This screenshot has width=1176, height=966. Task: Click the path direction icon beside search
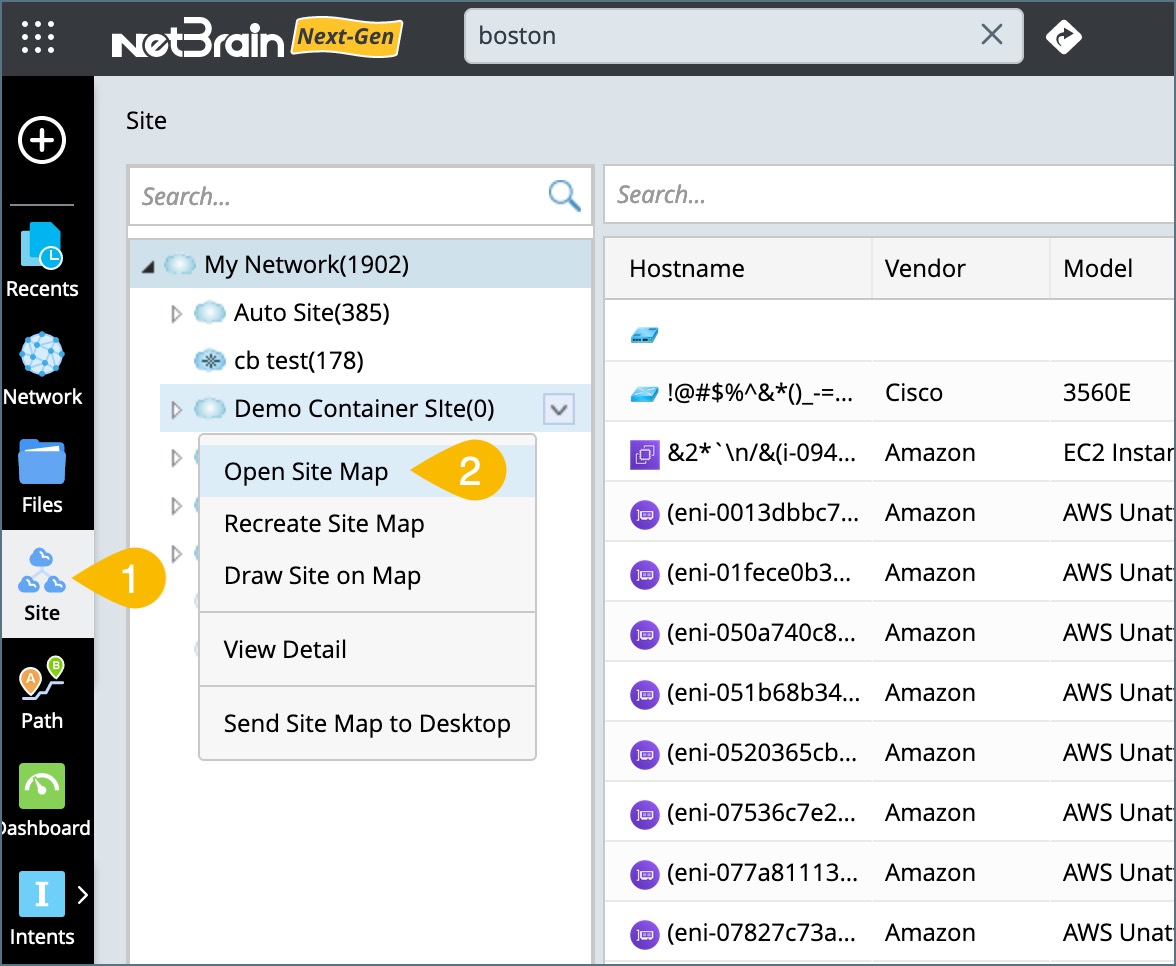coord(1063,37)
